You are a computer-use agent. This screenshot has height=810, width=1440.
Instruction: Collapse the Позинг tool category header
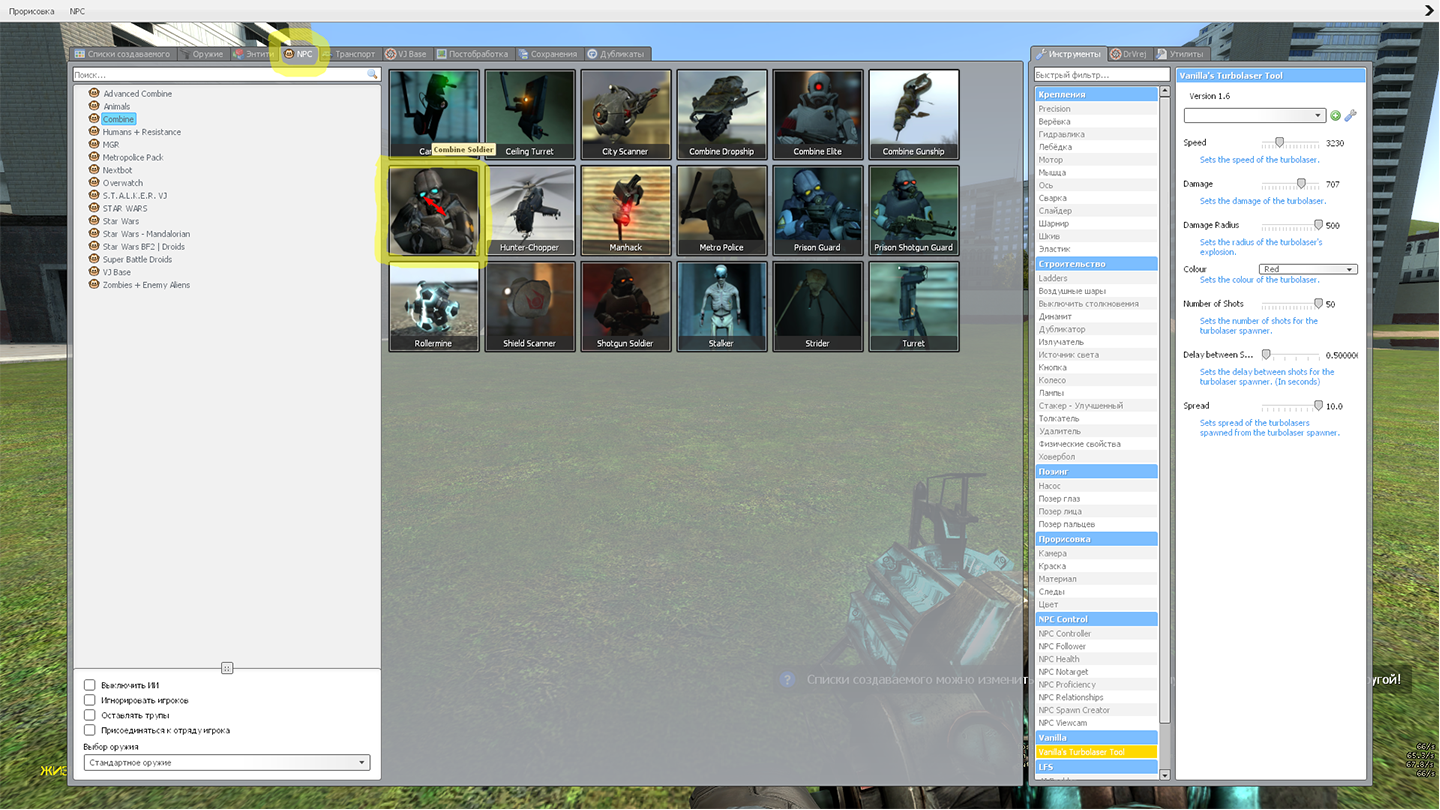click(x=1096, y=471)
